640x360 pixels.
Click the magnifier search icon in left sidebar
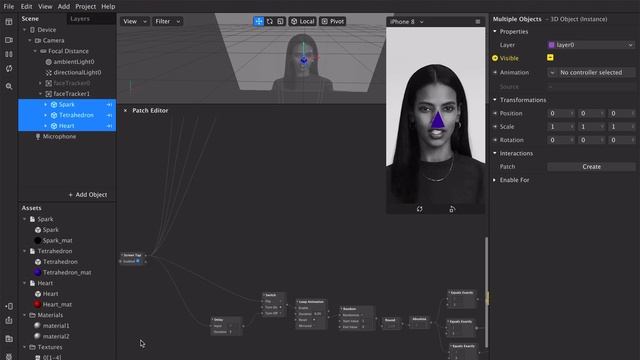9,86
